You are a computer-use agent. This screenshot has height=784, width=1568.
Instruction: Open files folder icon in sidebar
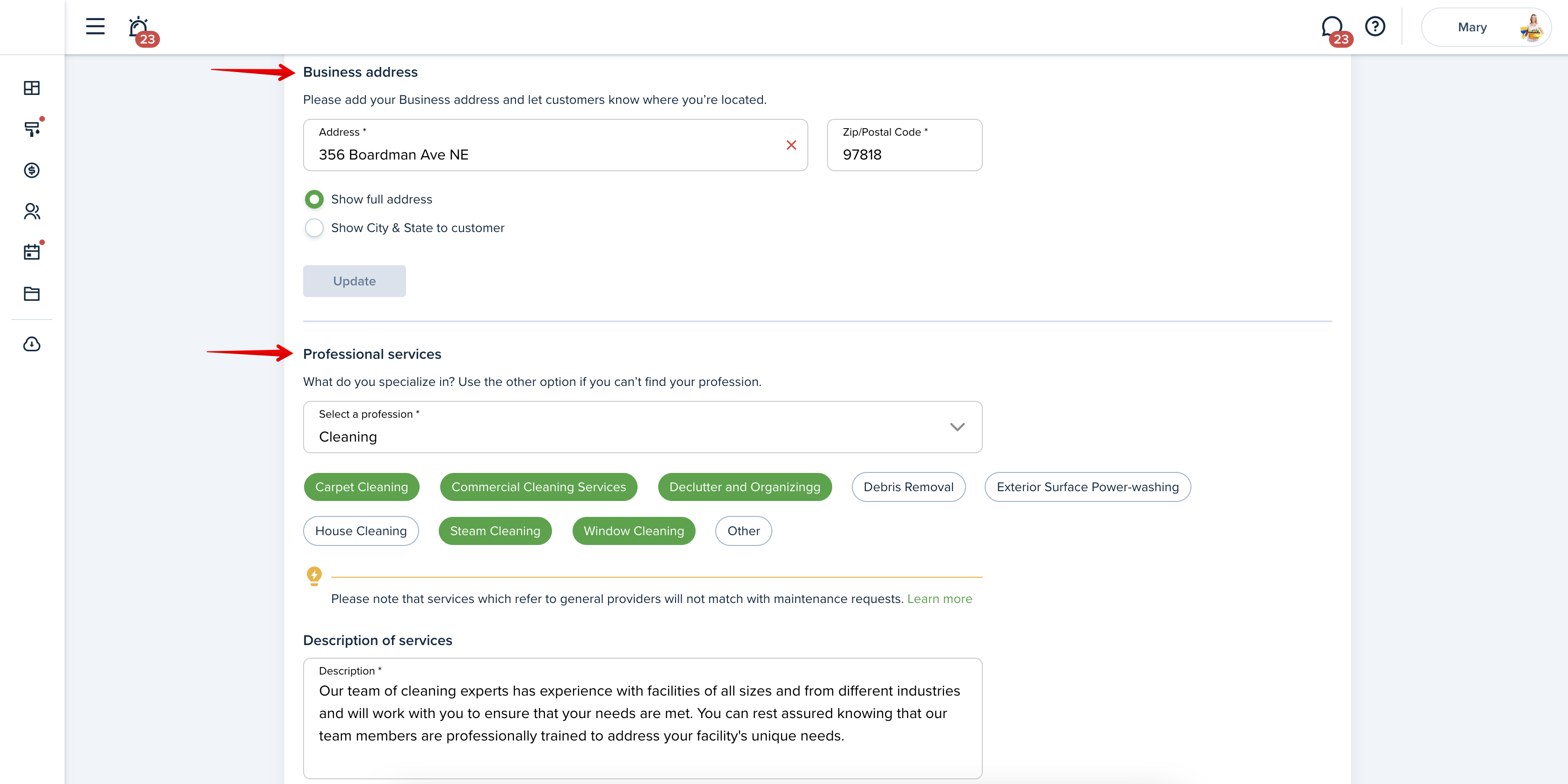point(32,293)
